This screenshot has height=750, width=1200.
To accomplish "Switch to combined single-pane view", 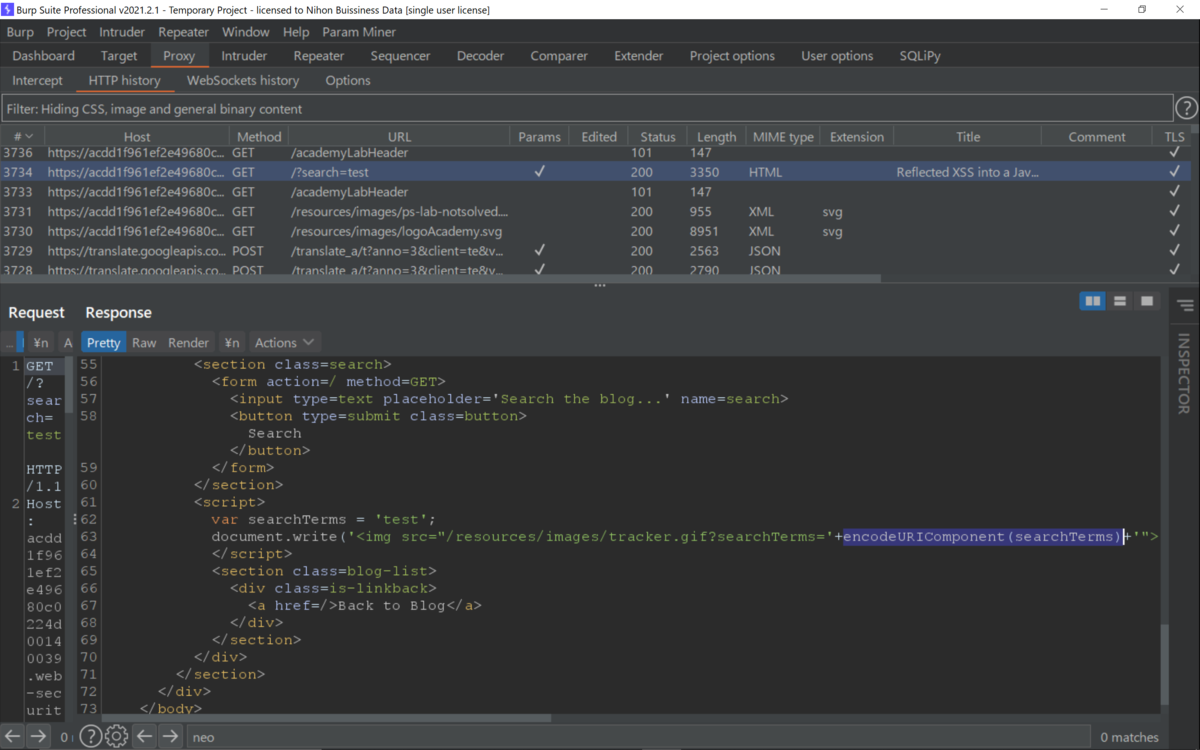I will click(1147, 301).
